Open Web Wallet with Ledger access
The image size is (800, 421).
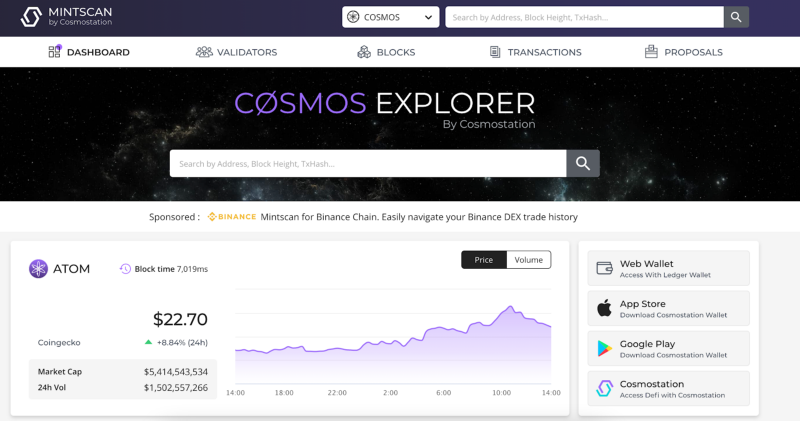668,268
